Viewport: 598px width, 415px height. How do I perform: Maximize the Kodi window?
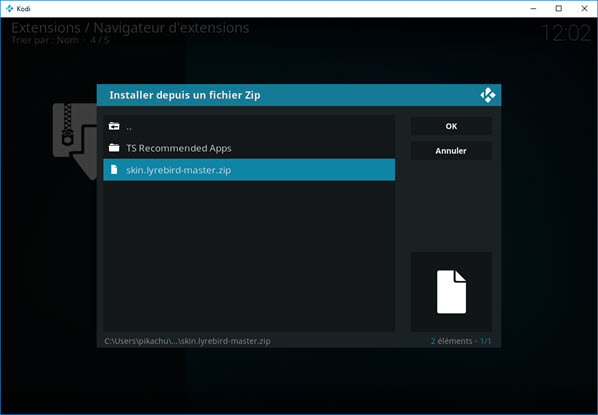(x=559, y=8)
